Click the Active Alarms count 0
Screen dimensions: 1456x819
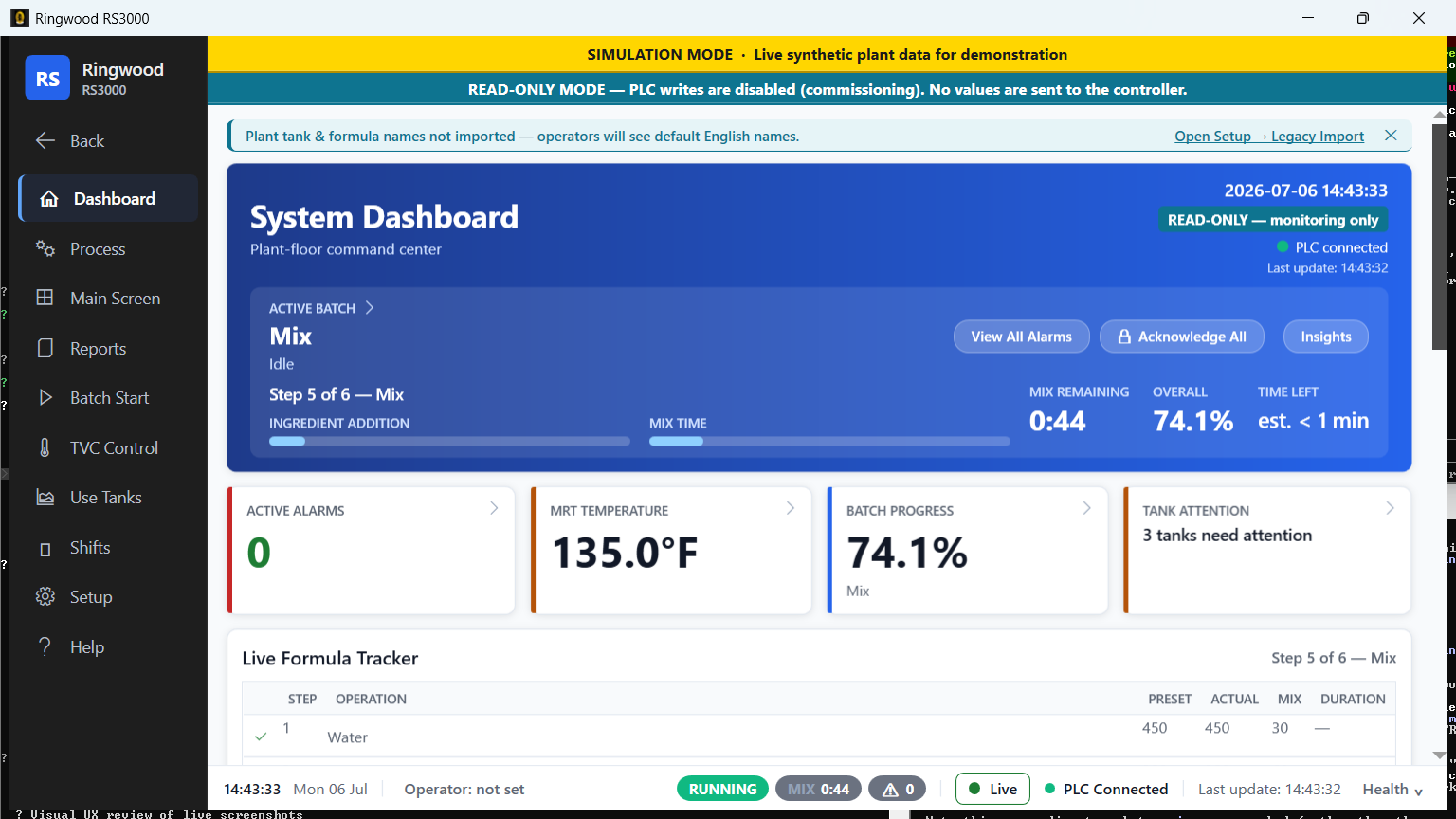click(259, 553)
